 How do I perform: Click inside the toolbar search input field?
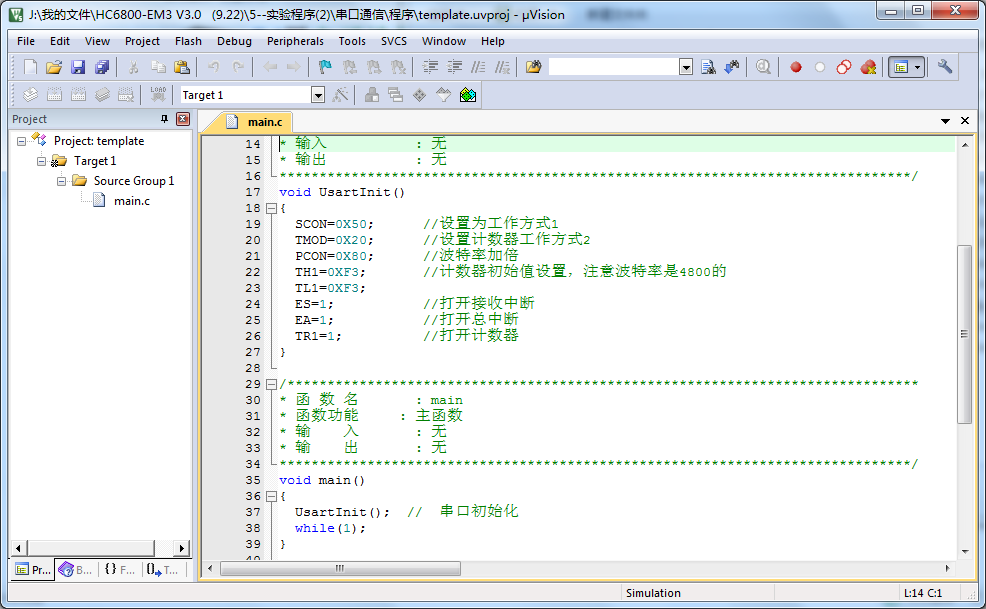613,67
